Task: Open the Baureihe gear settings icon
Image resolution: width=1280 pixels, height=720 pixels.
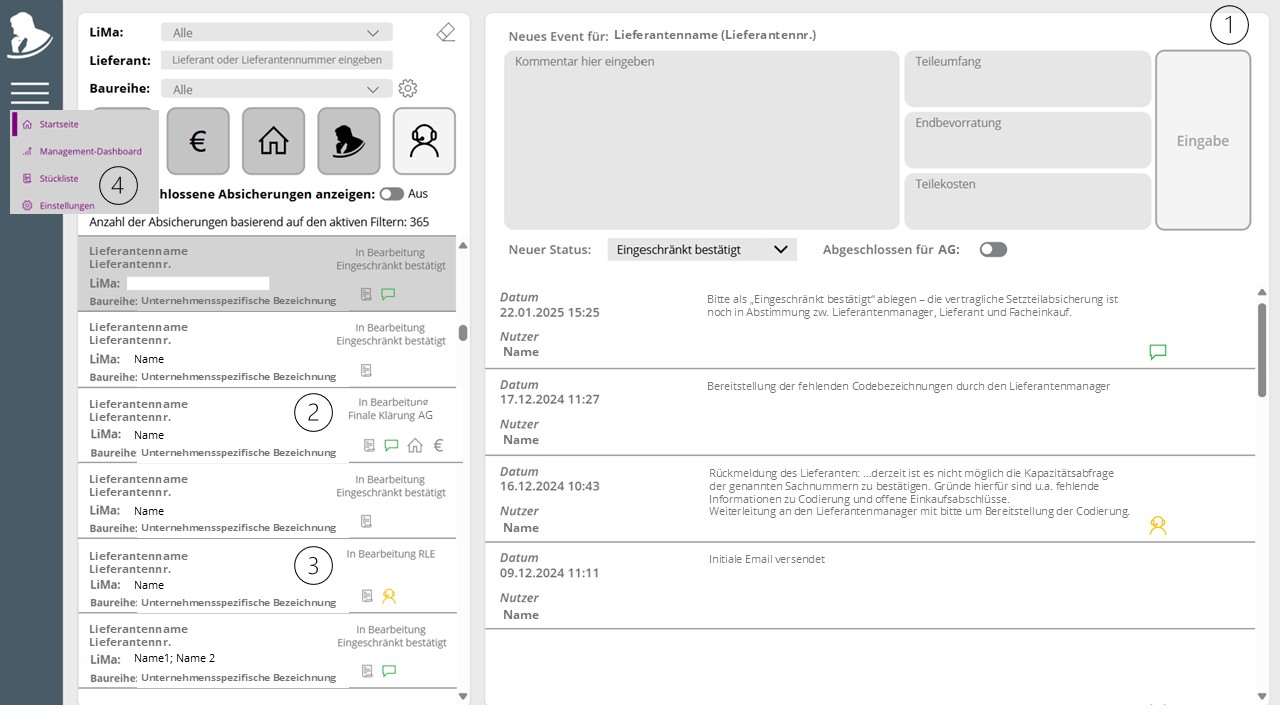Action: tap(407, 88)
